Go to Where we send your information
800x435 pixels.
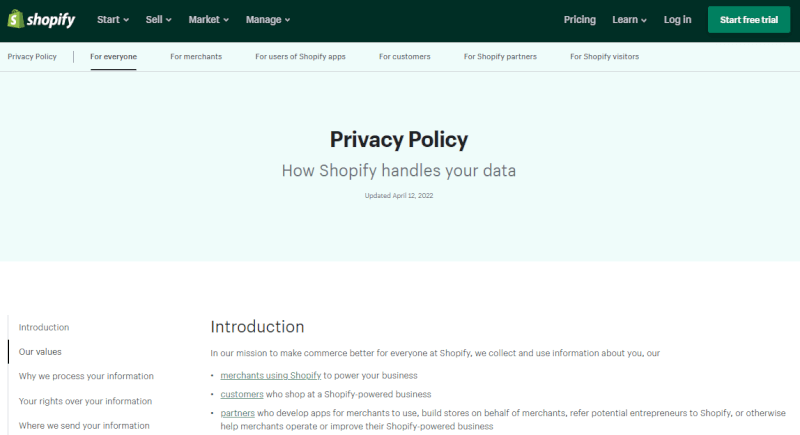84,426
